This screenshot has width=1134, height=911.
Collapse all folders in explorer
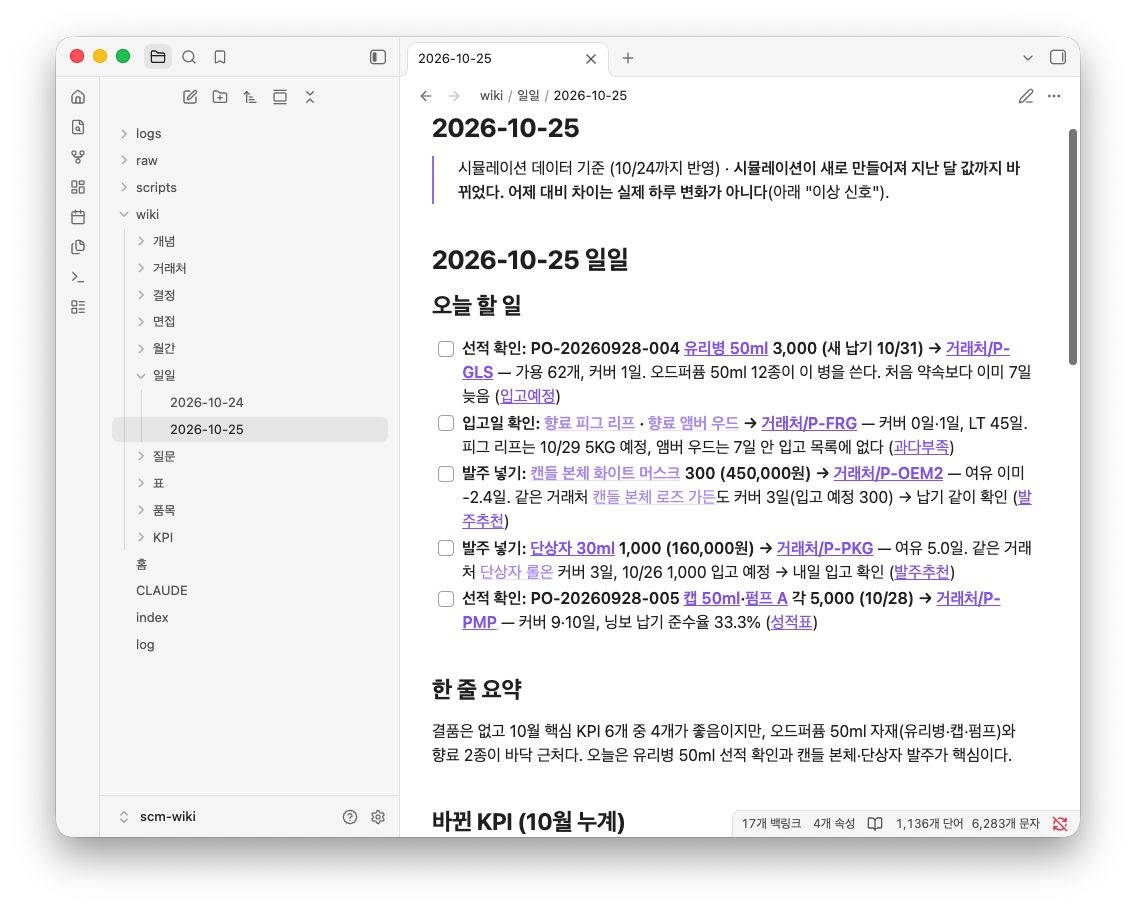(310, 97)
